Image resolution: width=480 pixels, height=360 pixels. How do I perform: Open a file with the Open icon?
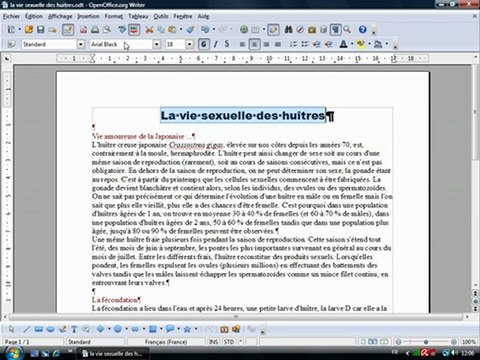point(29,30)
